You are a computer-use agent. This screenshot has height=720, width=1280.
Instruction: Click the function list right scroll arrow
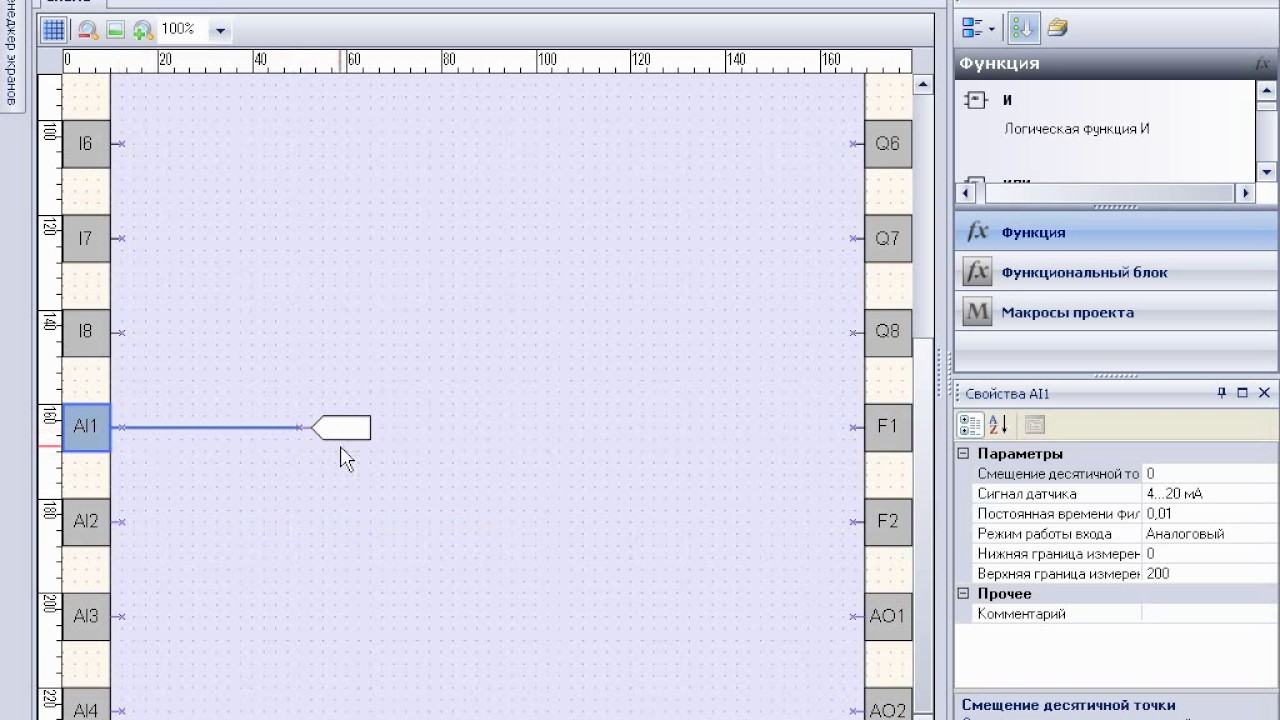[x=1245, y=193]
